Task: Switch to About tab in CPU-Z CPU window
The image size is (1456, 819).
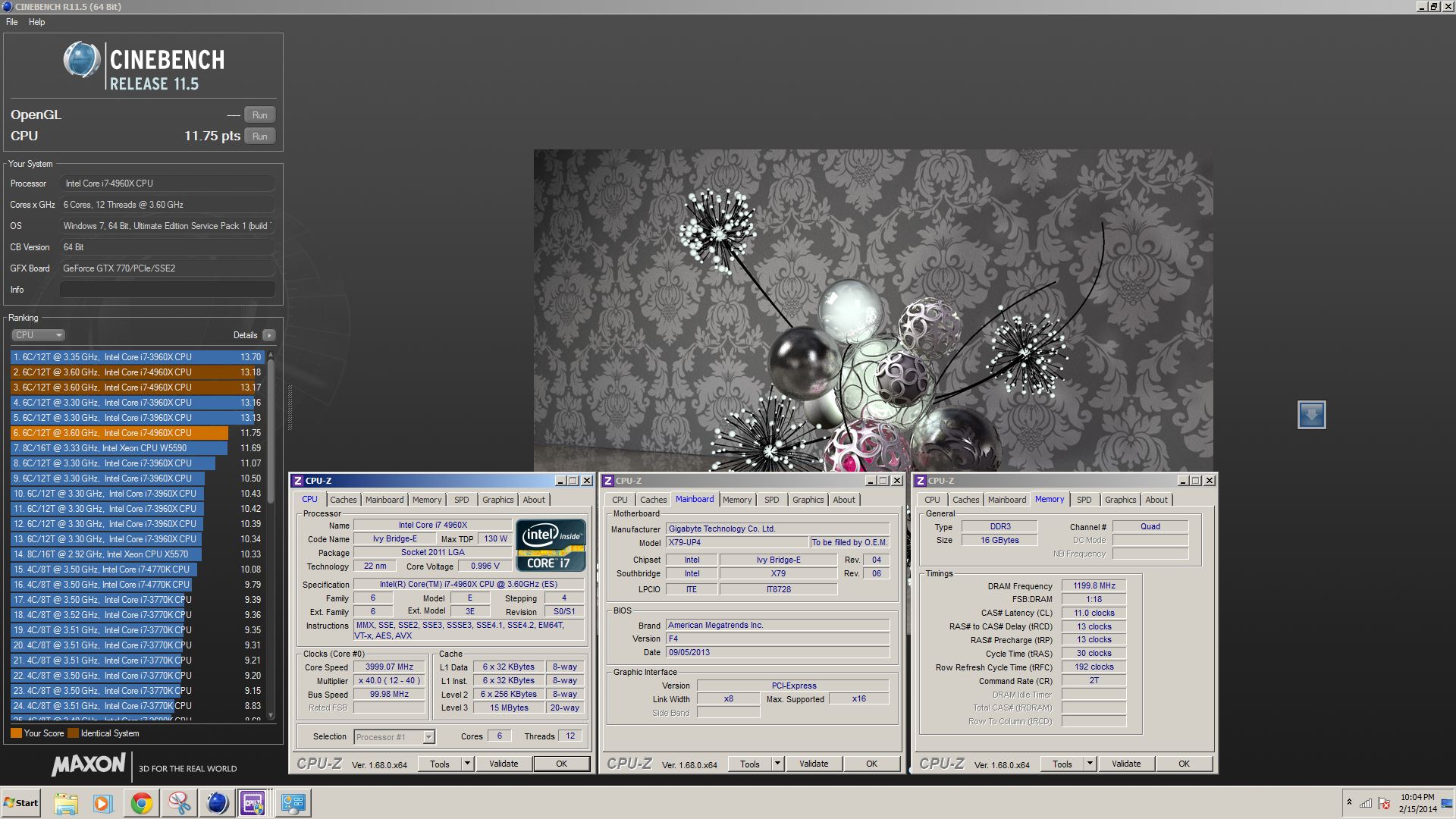Action: (534, 500)
